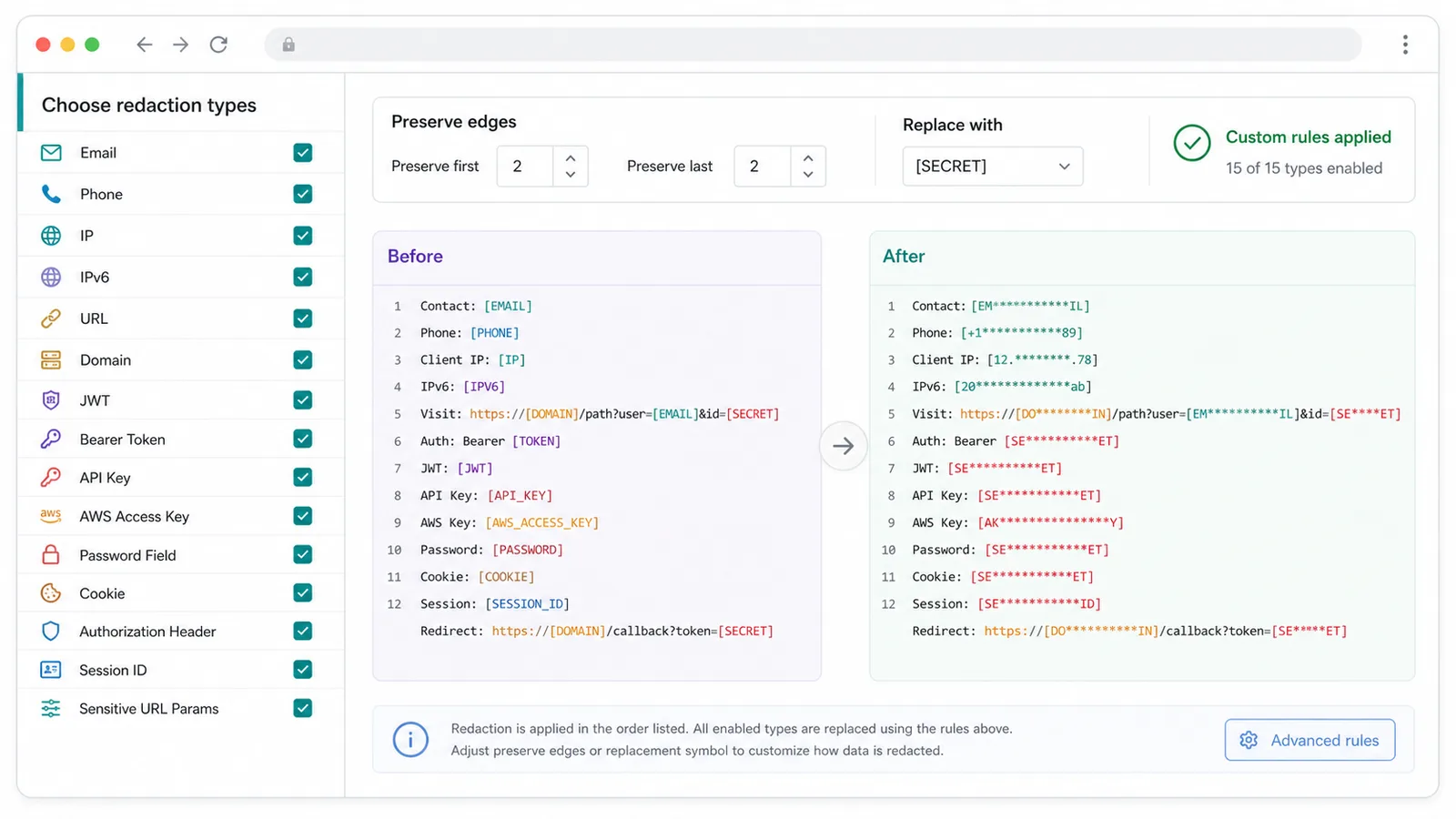Image resolution: width=1456 pixels, height=819 pixels.
Task: Click the IP globe icon
Action: tap(51, 236)
